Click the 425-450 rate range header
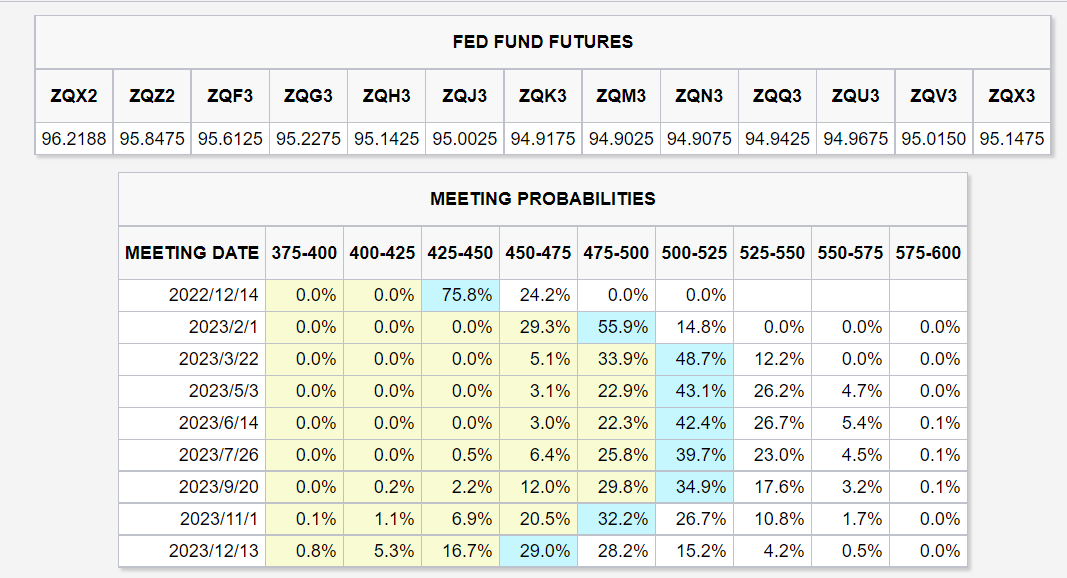 tap(460, 253)
